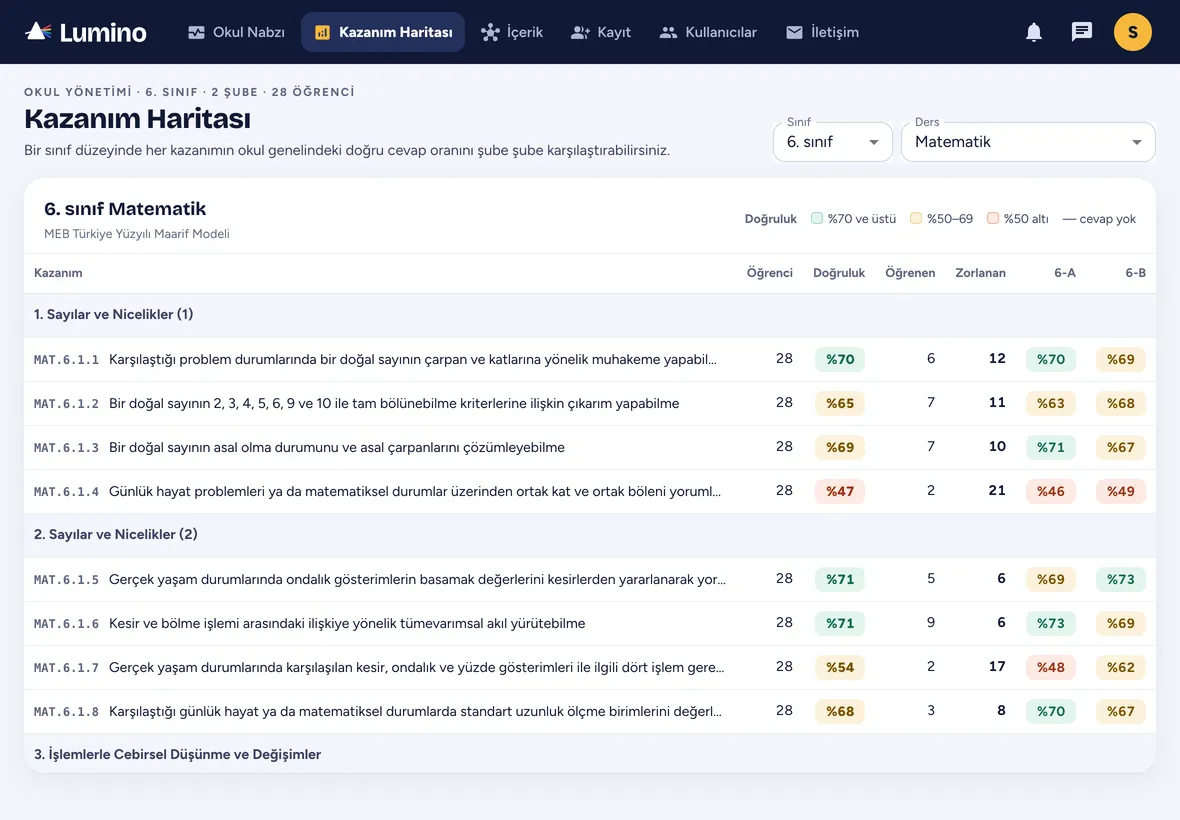The width and height of the screenshot is (1180, 820).
Task: Click the Öğrenen column header
Action: click(910, 273)
